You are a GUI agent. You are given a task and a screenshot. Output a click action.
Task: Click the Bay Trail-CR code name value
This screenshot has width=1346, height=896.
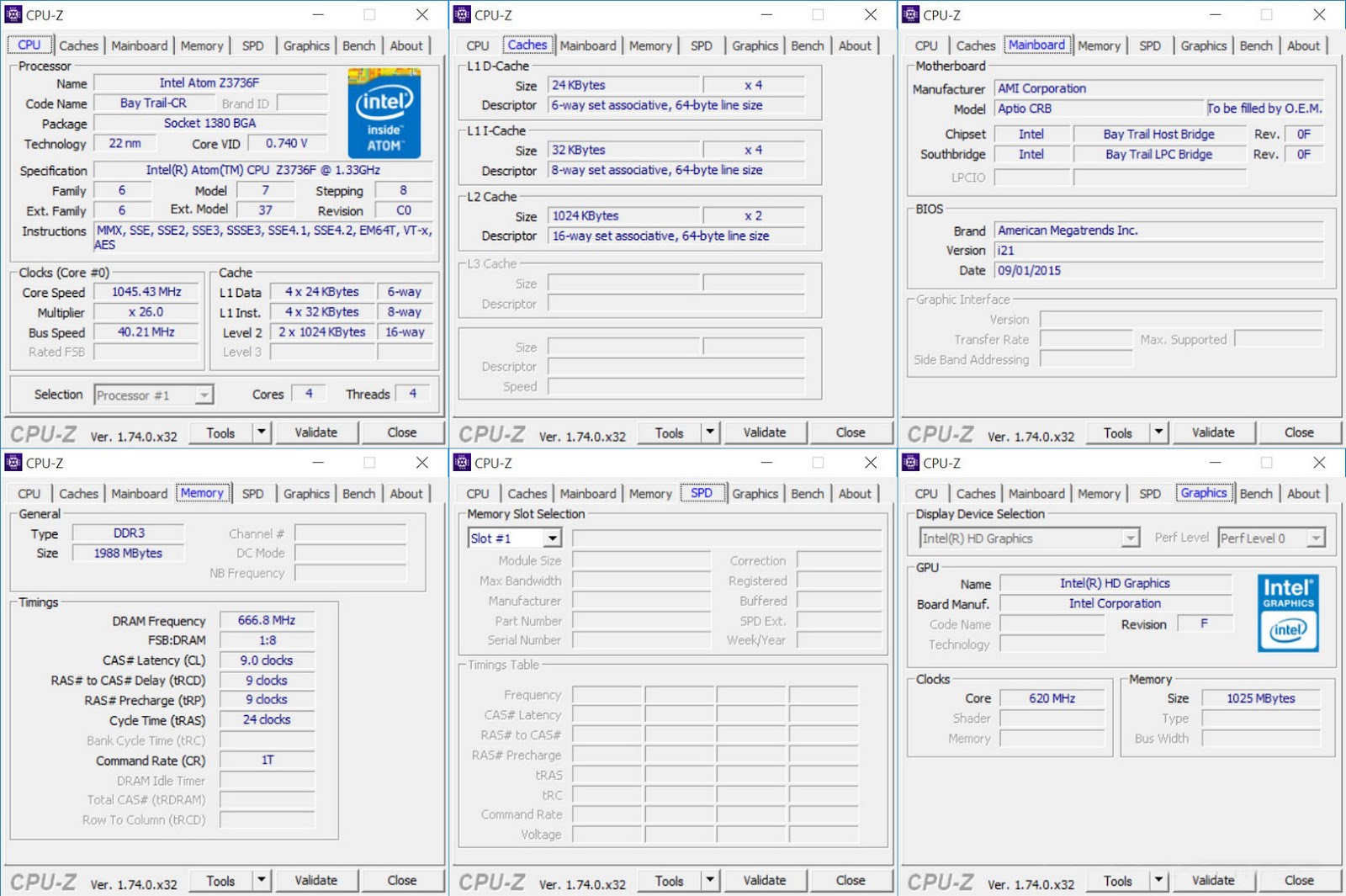153,103
